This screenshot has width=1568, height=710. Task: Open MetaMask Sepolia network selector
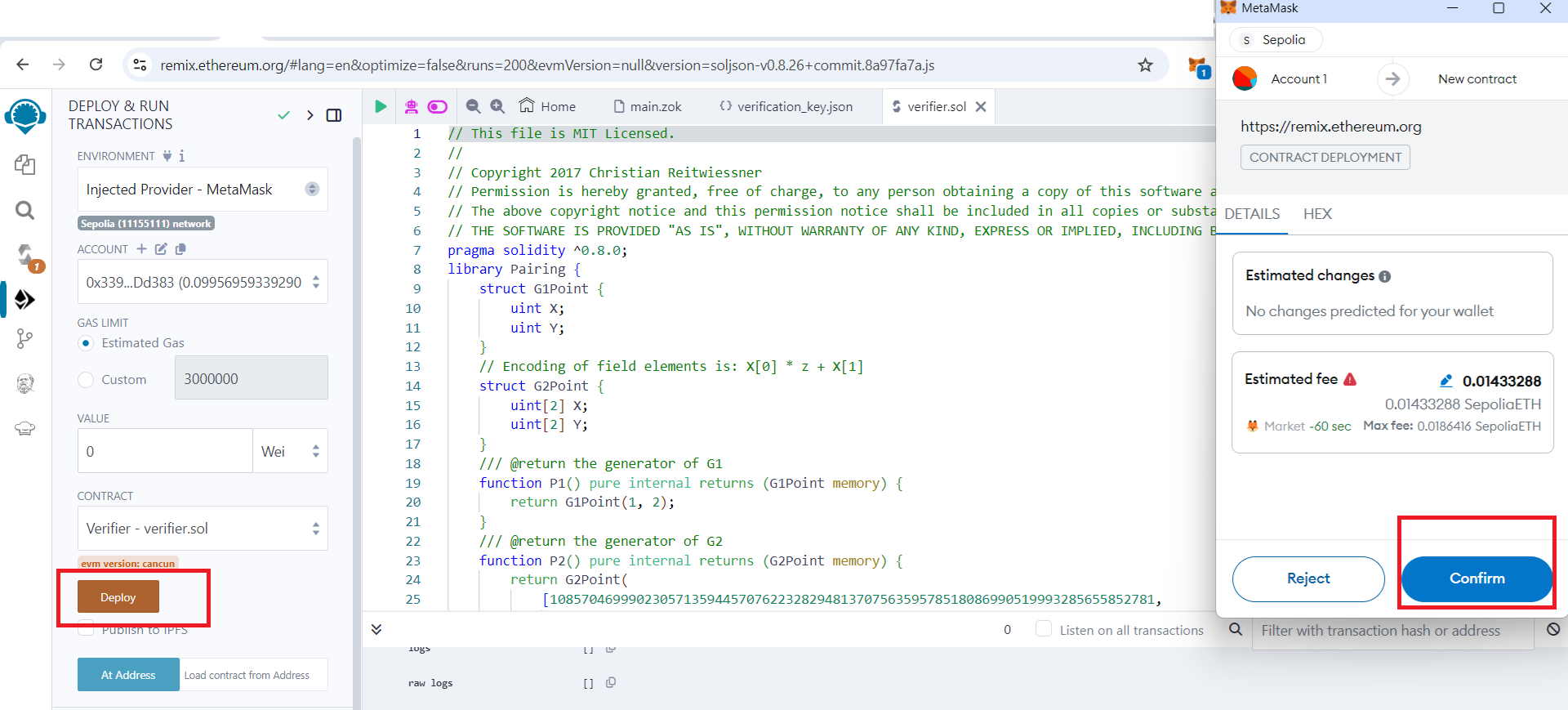(x=1275, y=40)
